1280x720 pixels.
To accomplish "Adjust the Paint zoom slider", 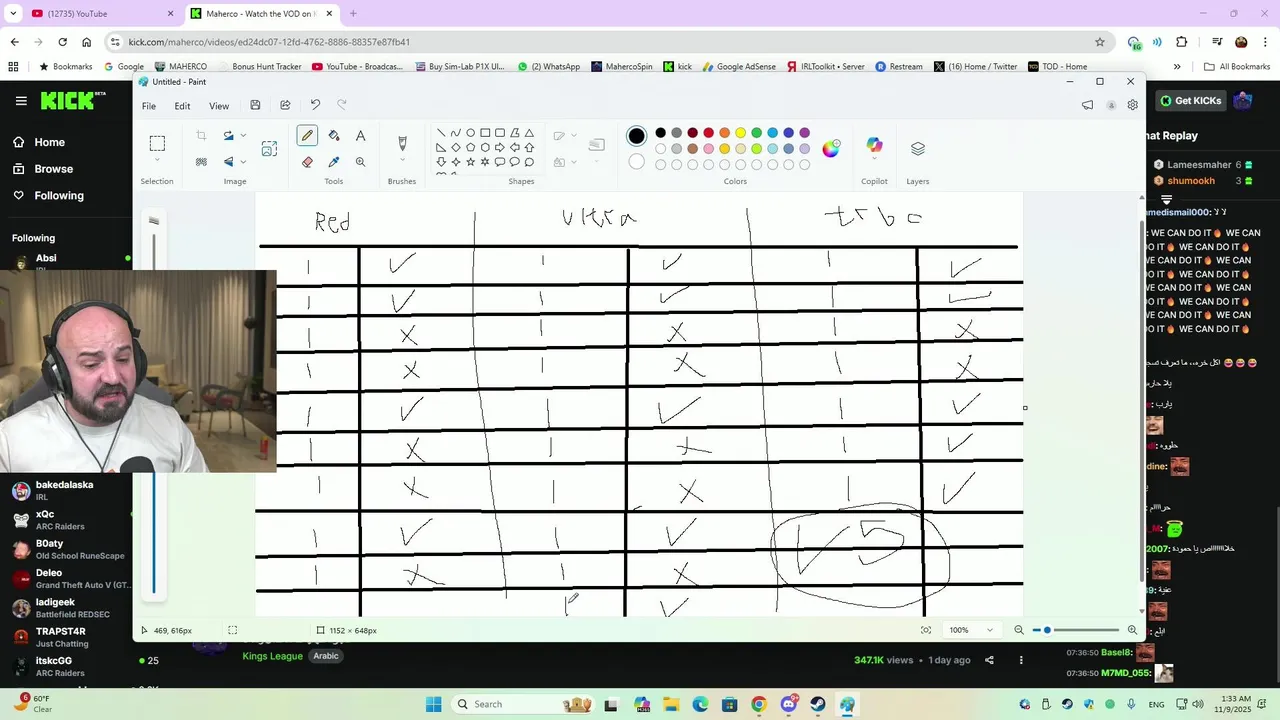I will [1076, 630].
